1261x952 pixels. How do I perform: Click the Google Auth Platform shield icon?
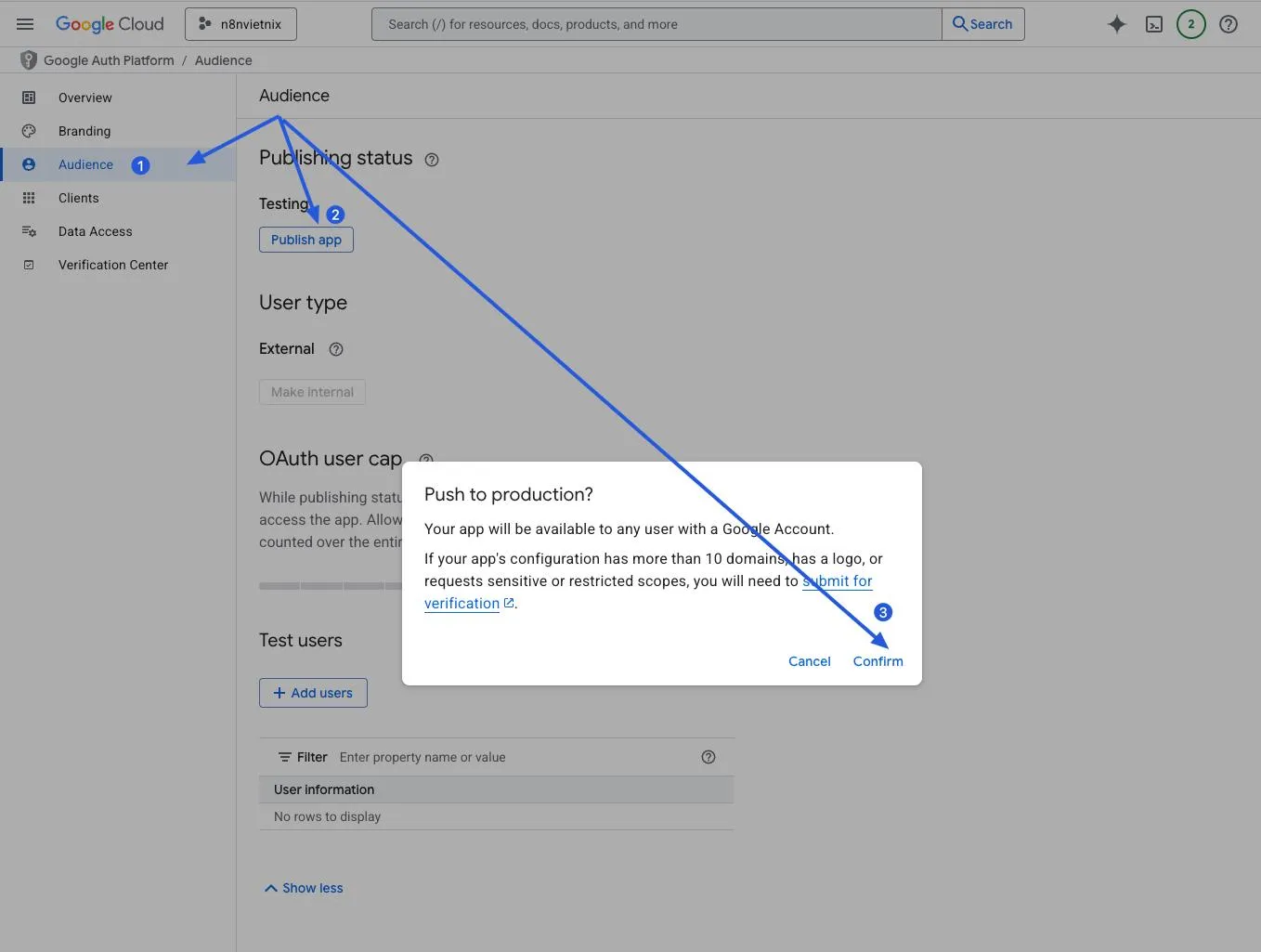coord(29,60)
